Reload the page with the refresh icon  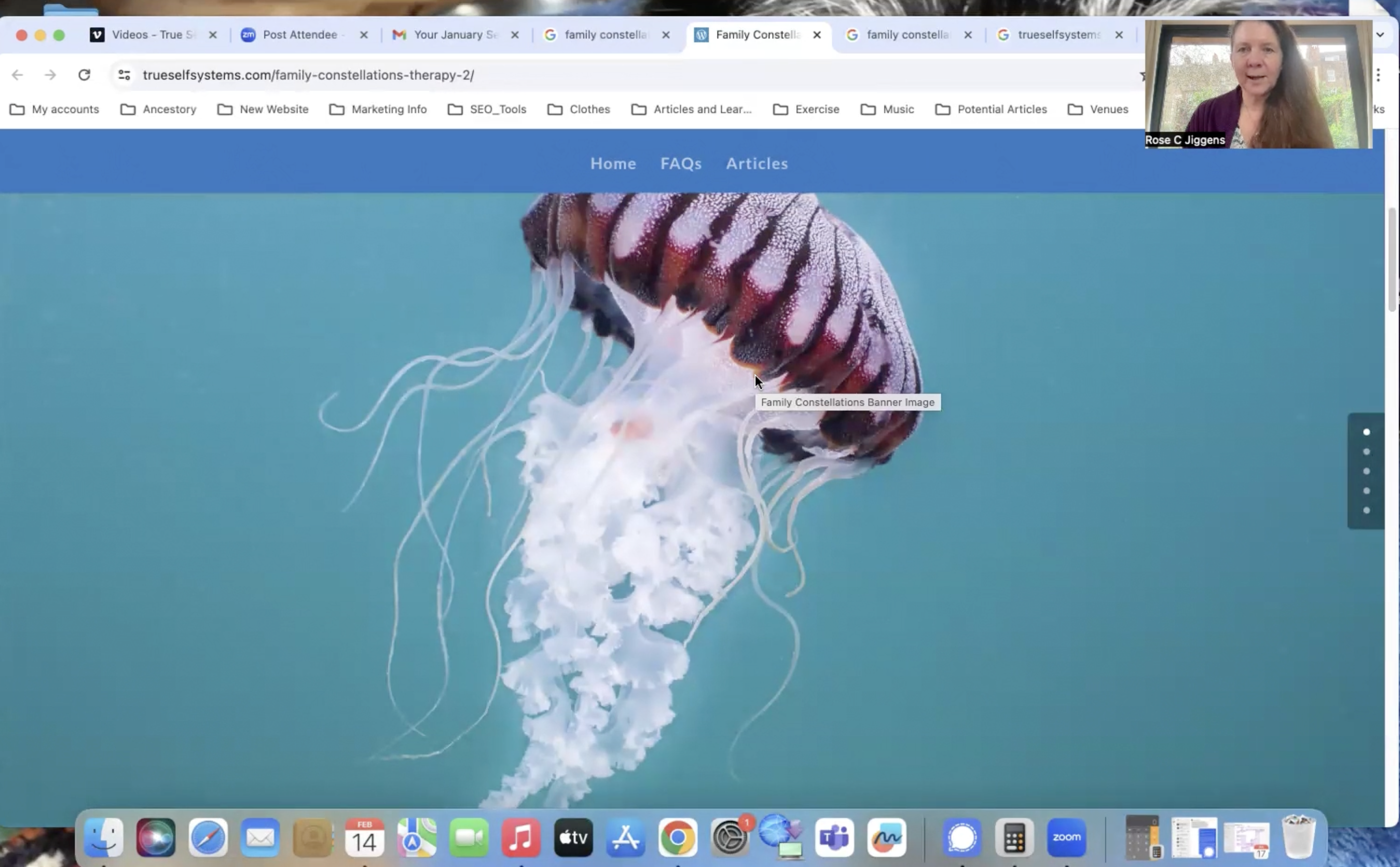pyautogui.click(x=84, y=75)
